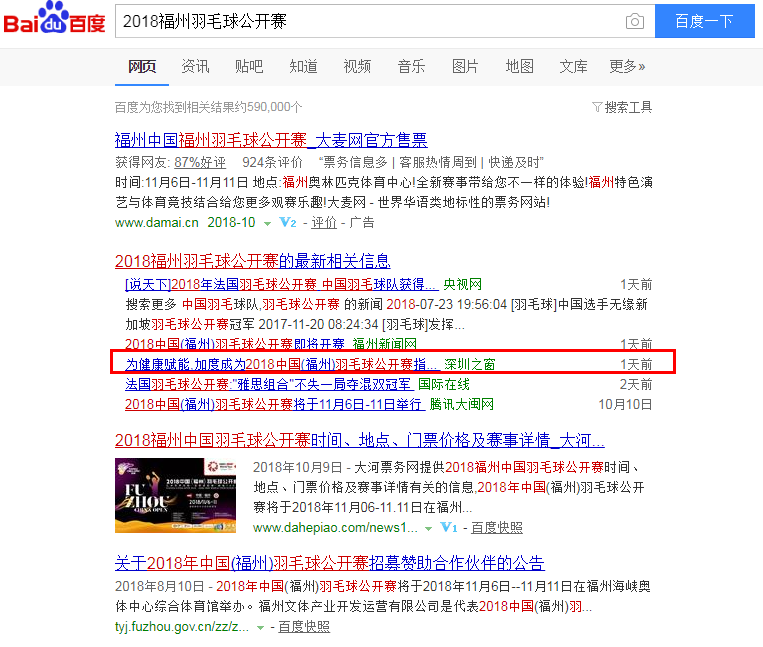The height and width of the screenshot is (647, 763).
Task: Click the 87%好评 rating link
Action: 200,162
